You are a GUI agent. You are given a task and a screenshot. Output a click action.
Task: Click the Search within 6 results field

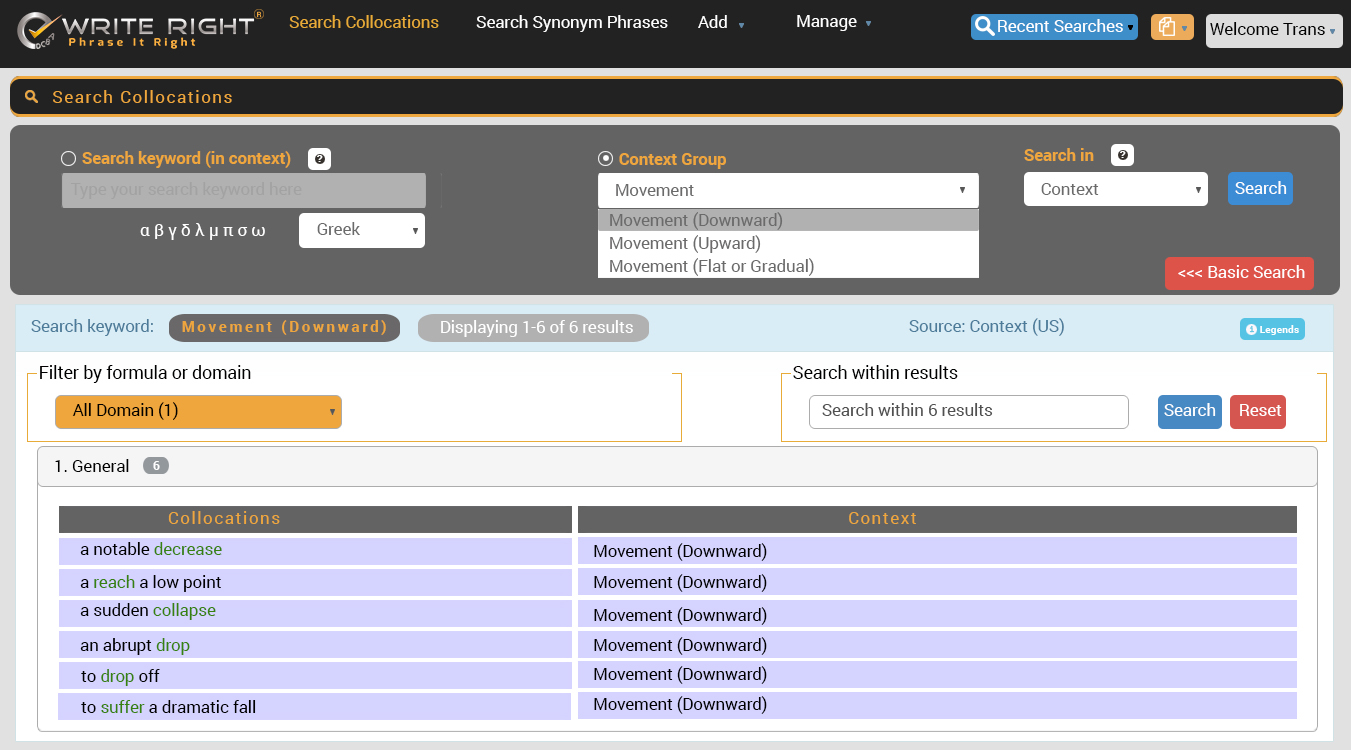(968, 411)
